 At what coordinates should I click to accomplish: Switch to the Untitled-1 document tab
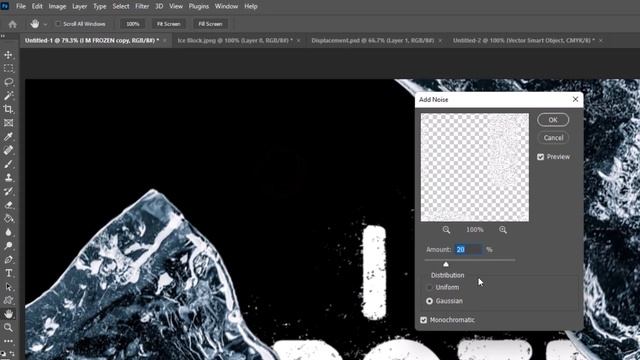tap(92, 40)
